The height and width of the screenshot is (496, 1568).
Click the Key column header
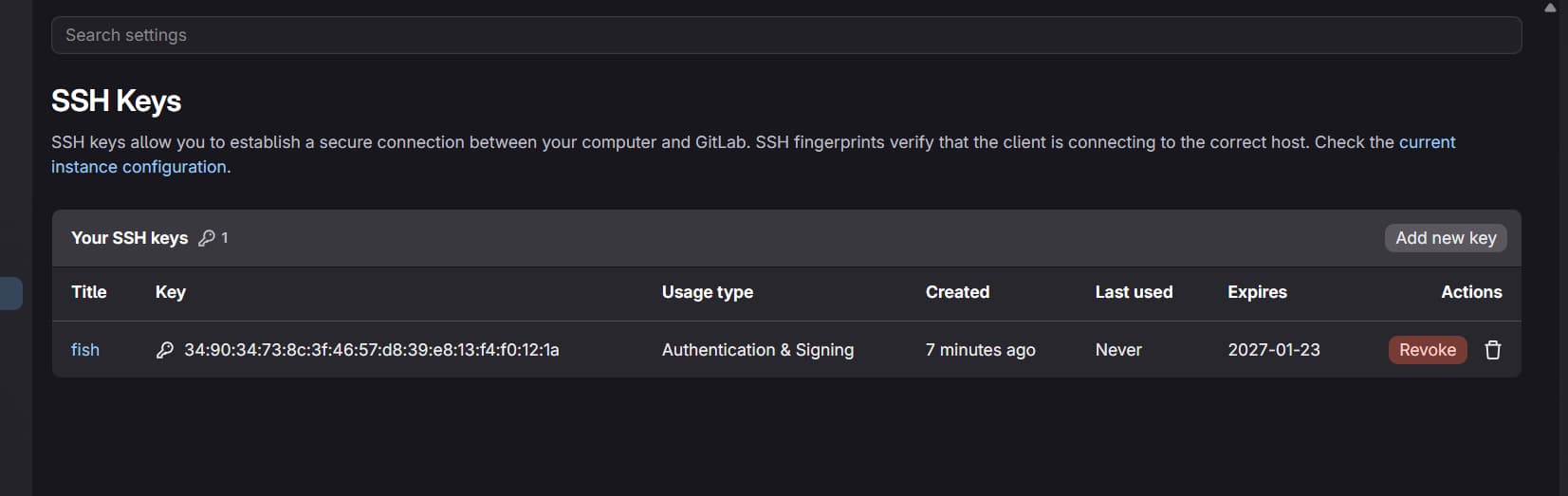pos(171,292)
